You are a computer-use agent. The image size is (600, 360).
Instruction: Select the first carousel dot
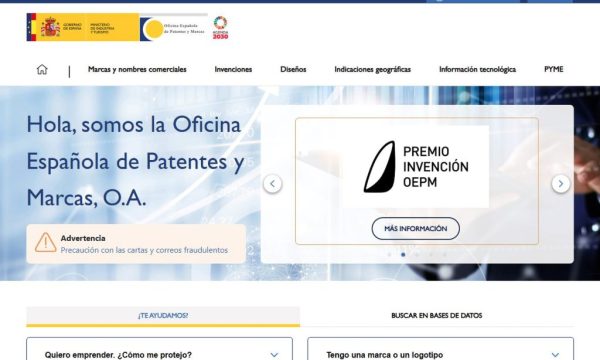click(x=390, y=254)
